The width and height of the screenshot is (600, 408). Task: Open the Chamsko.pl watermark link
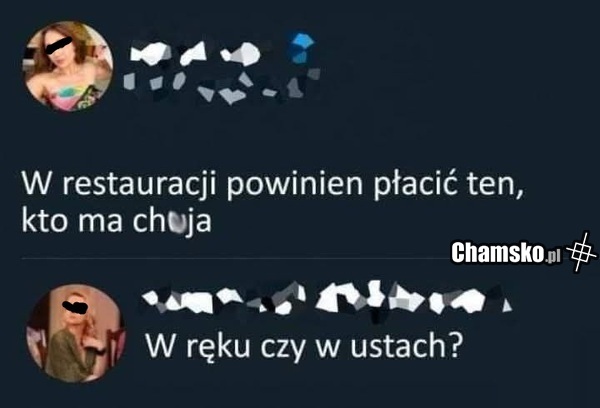[x=506, y=253]
